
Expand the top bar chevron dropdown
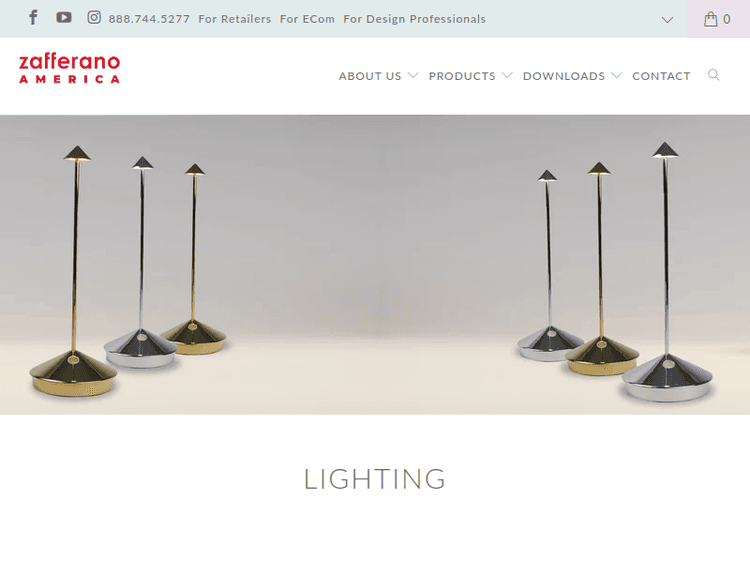(667, 20)
